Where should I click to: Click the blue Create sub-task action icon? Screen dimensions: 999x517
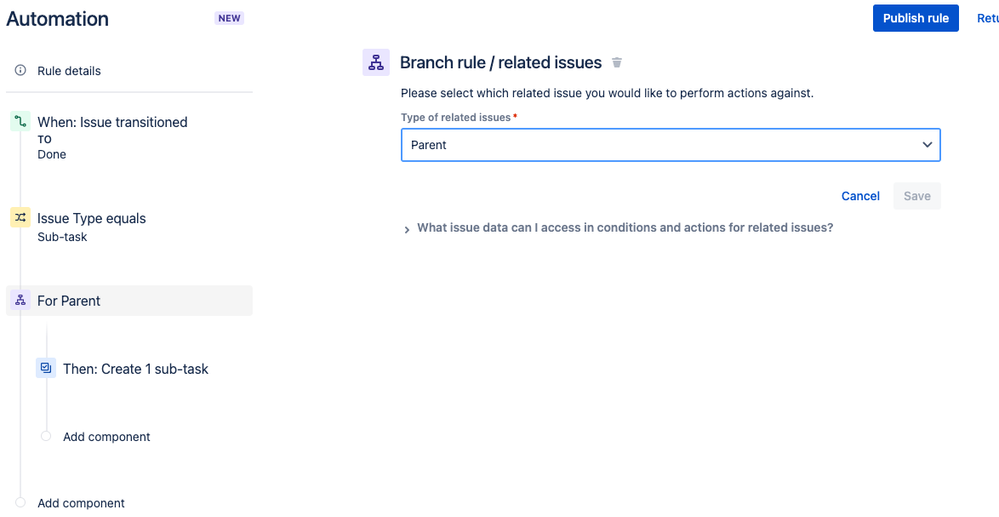[46, 368]
